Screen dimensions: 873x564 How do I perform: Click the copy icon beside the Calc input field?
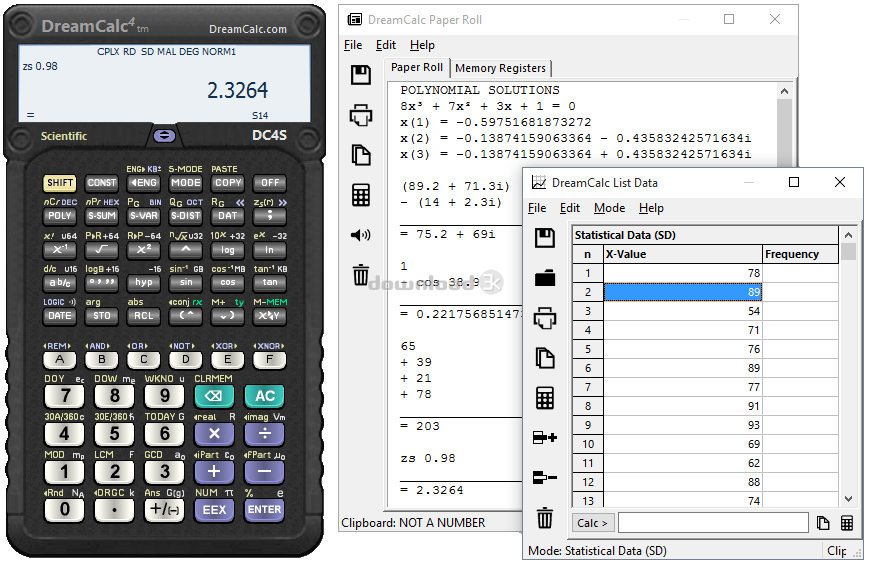click(823, 523)
